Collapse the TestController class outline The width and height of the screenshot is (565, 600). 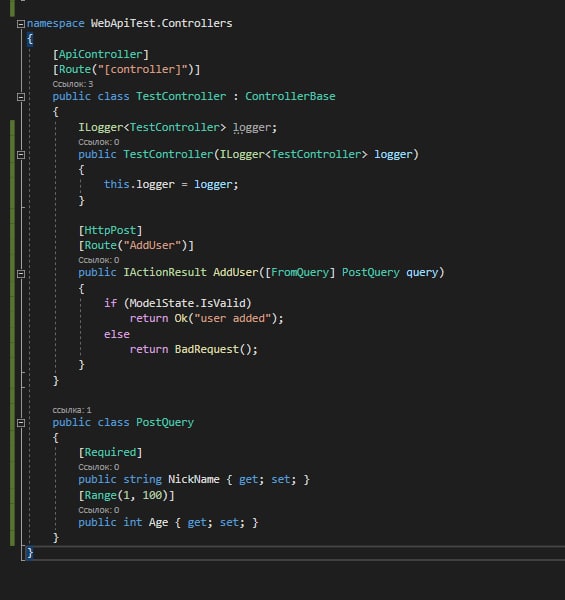click(x=21, y=97)
